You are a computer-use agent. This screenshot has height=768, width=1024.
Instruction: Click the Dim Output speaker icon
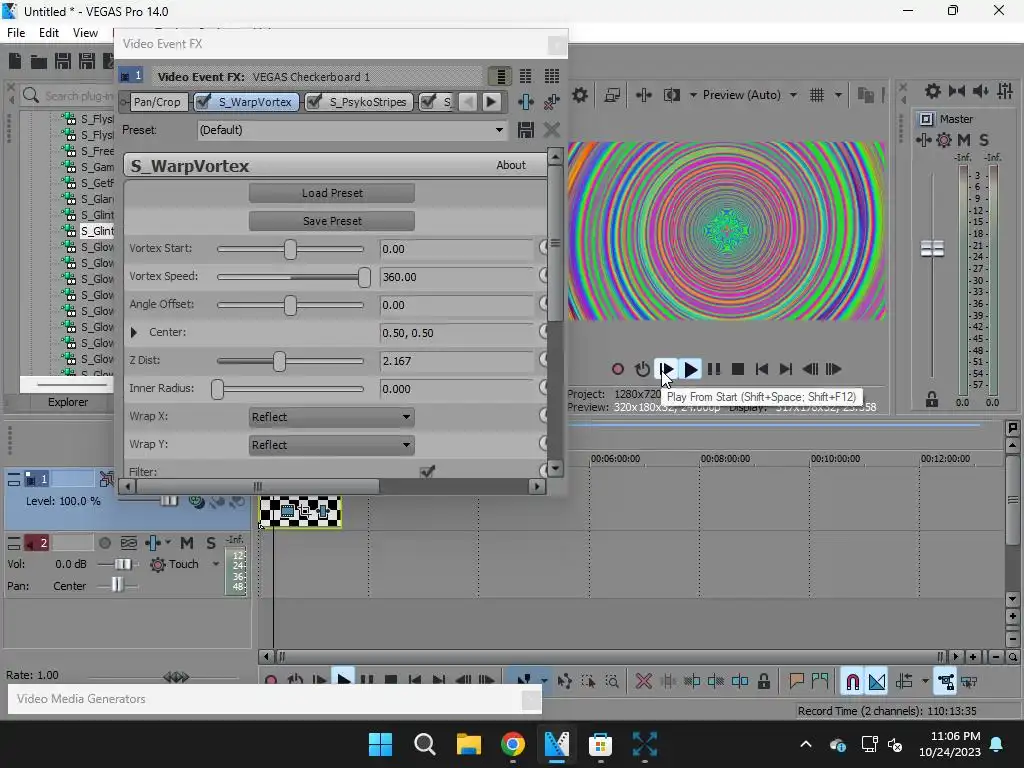[981, 91]
